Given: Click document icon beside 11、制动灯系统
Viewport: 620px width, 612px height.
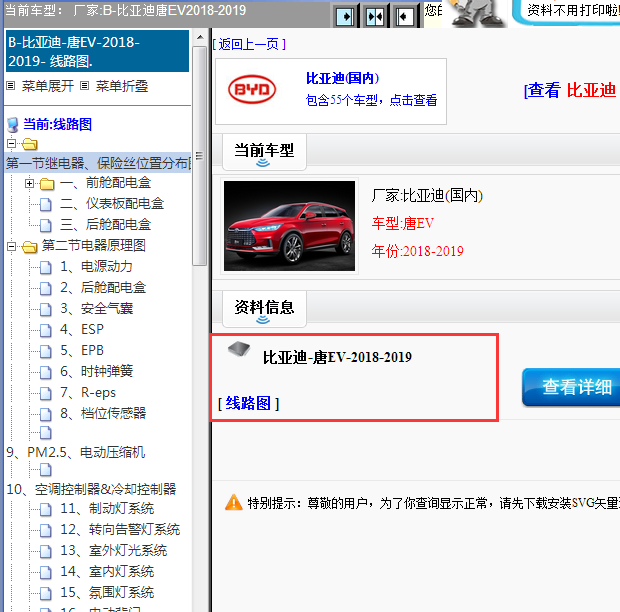Looking at the screenshot, I should (x=45, y=509).
